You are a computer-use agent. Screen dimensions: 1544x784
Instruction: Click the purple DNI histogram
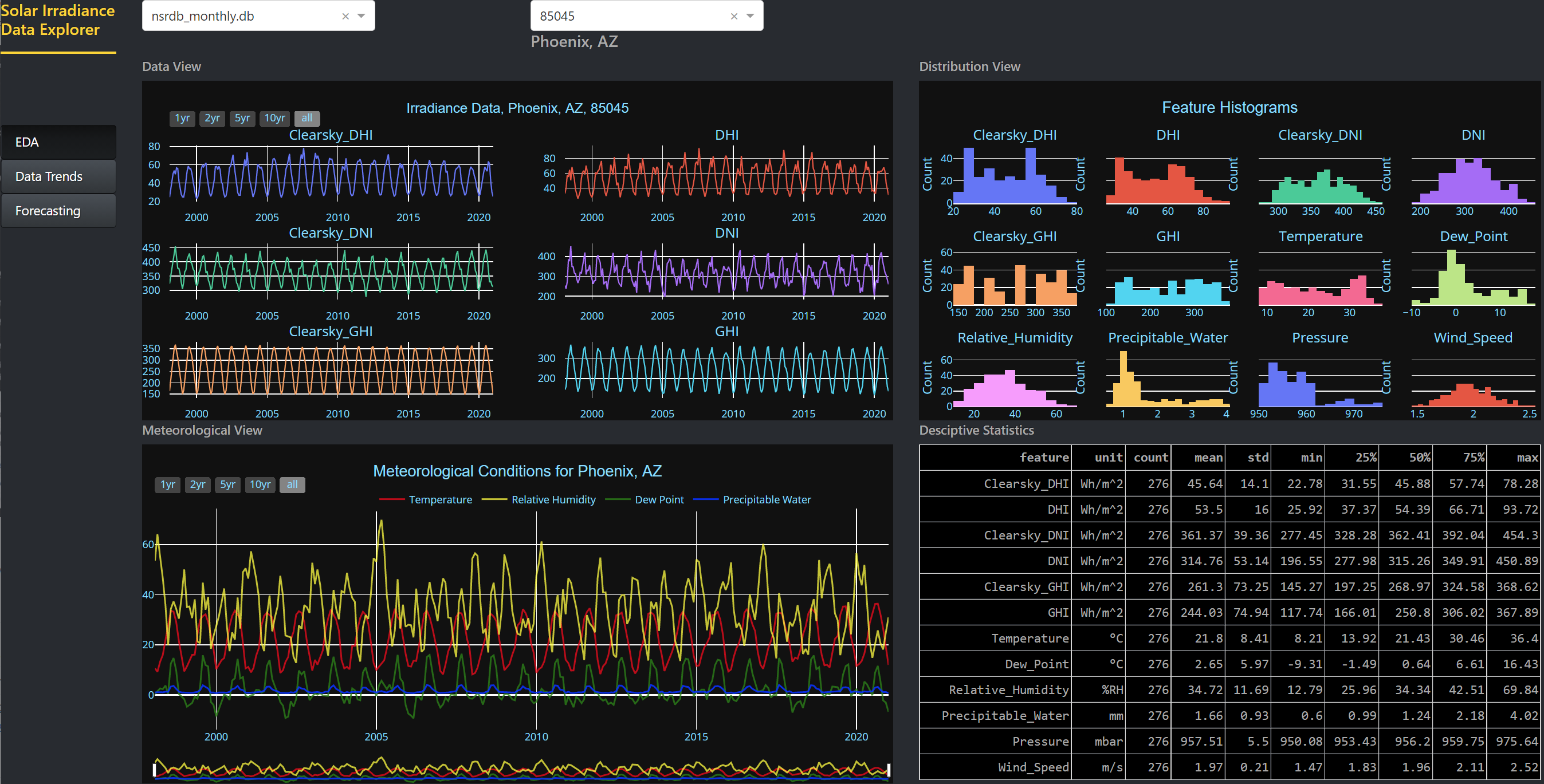click(x=1474, y=181)
